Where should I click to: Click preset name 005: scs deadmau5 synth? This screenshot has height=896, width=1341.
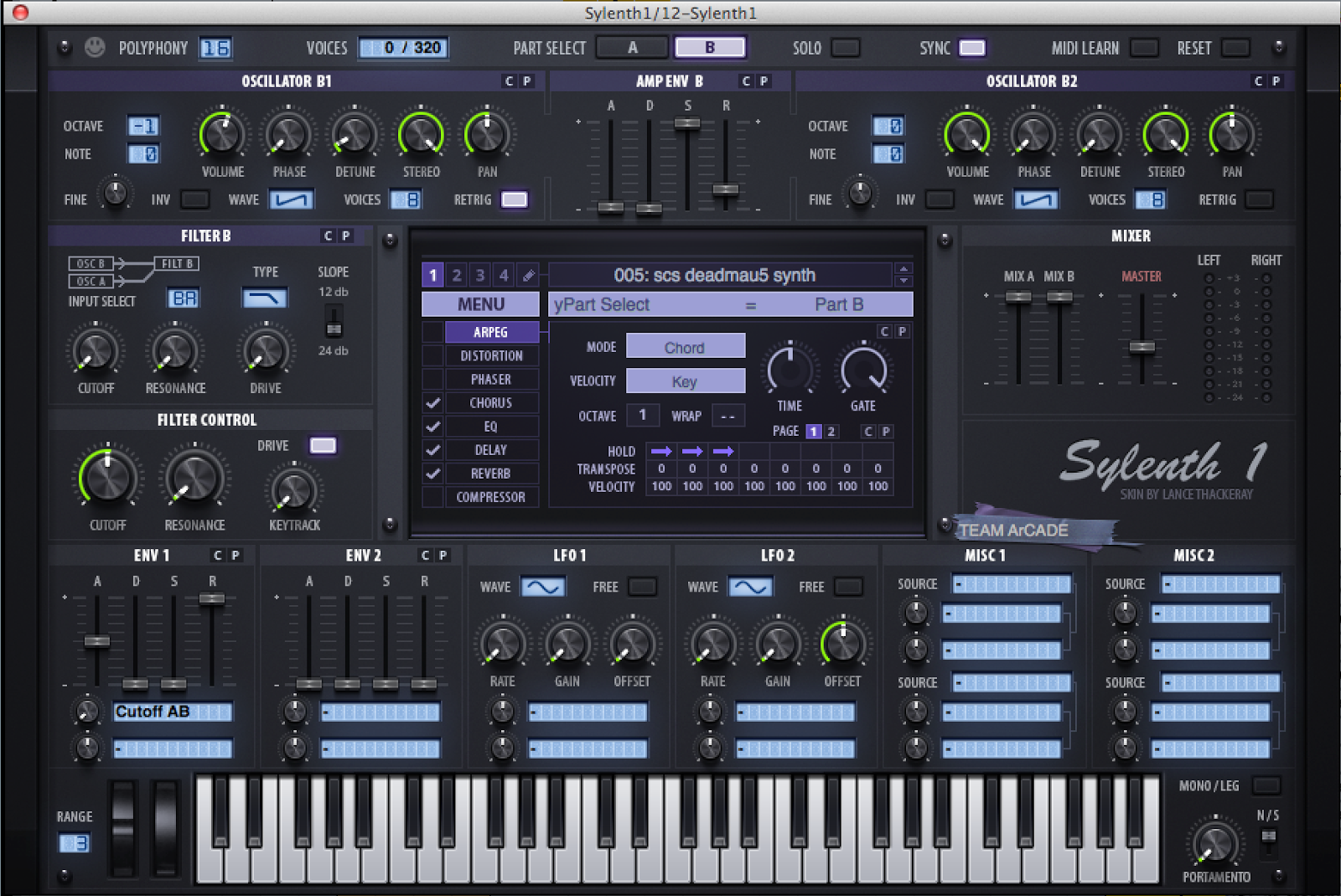715,275
